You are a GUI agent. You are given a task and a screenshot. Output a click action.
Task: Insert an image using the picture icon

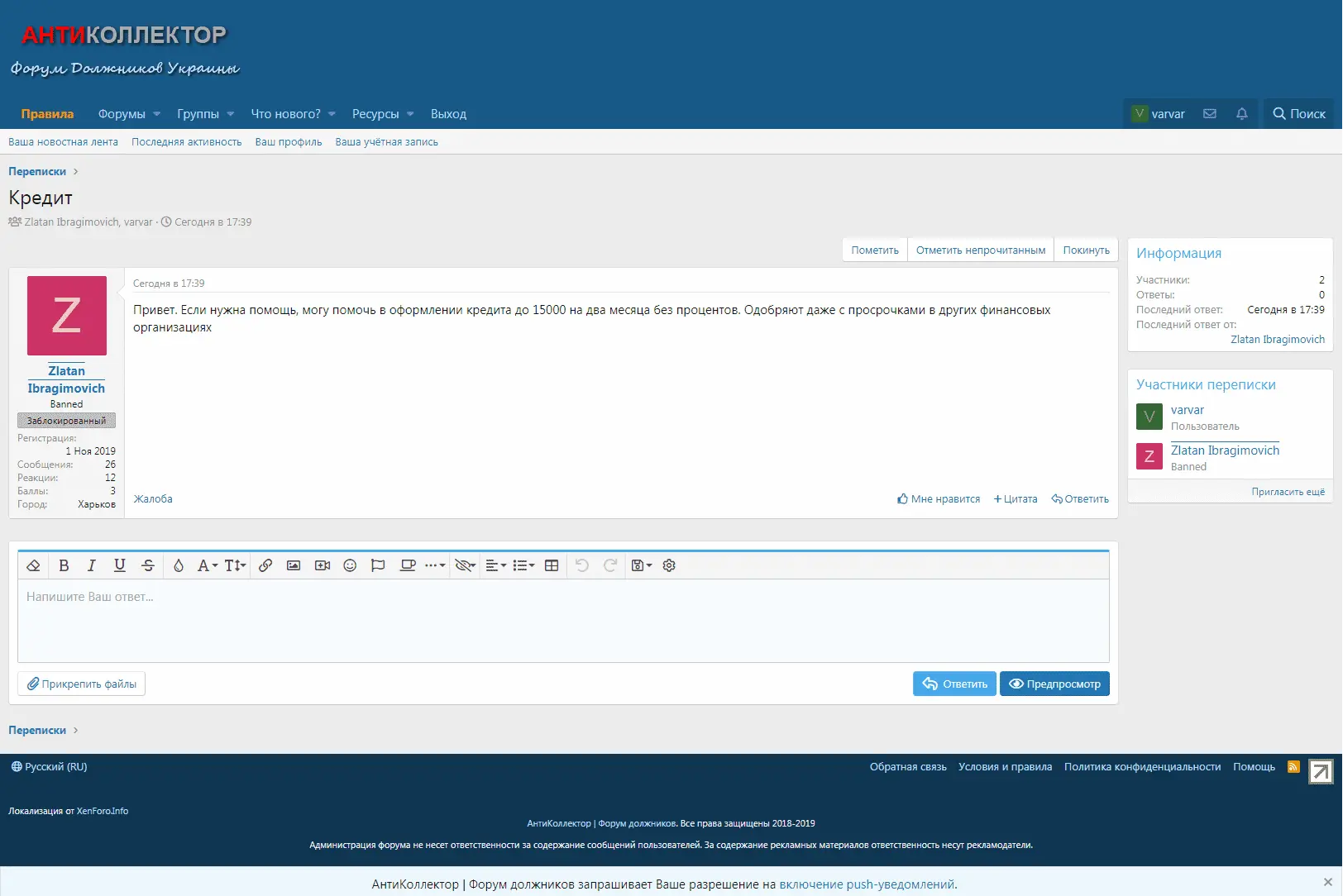tap(294, 565)
